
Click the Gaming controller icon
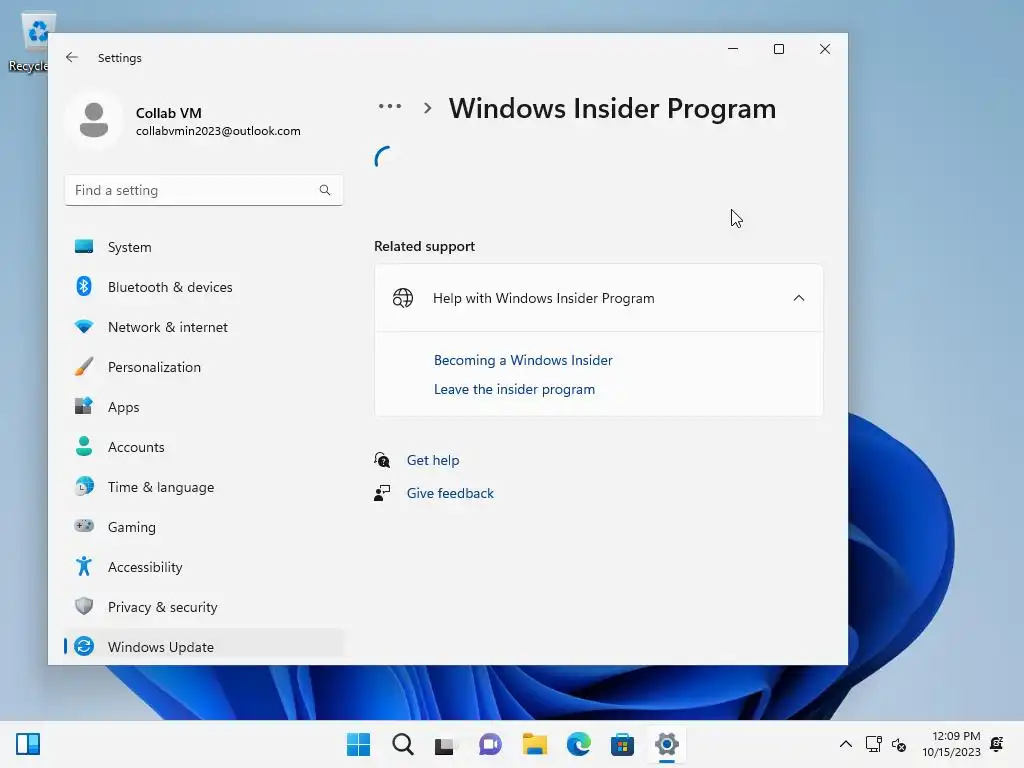coord(84,526)
